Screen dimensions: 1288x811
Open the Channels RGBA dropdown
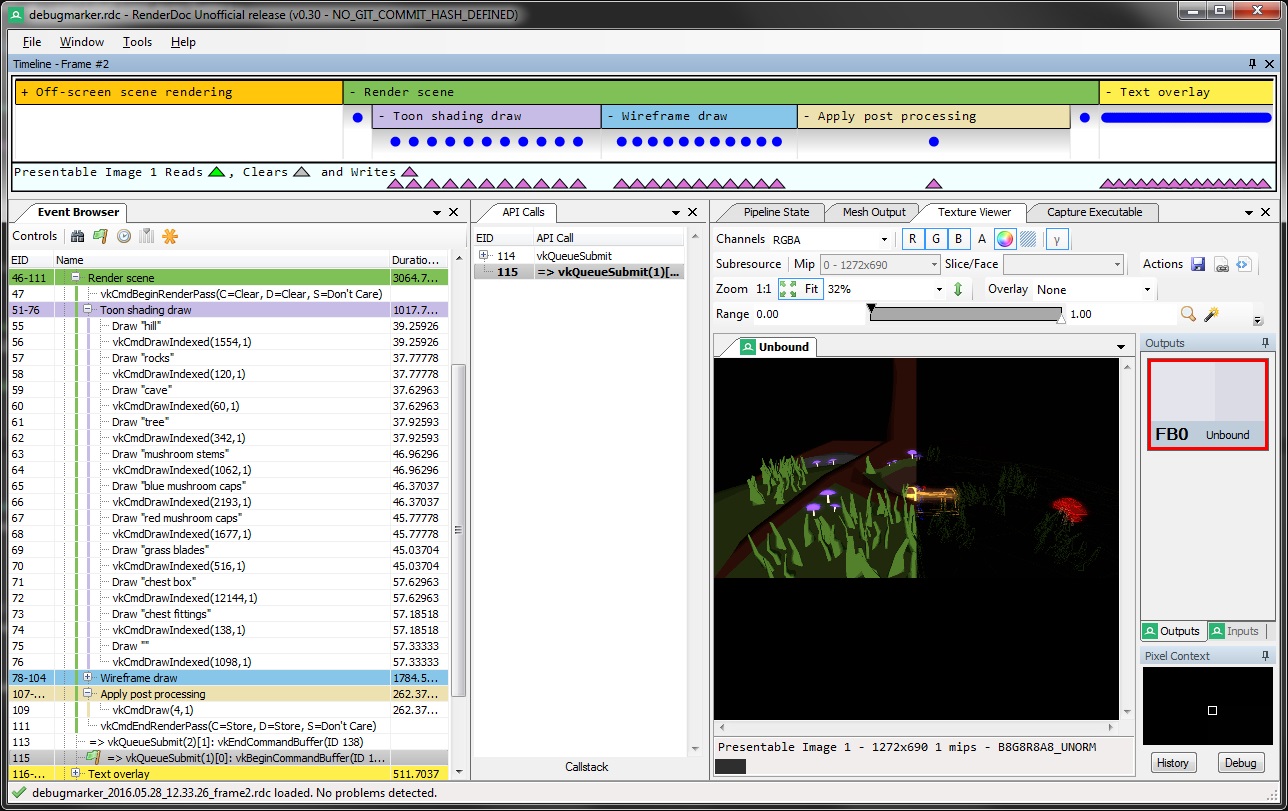coord(830,239)
